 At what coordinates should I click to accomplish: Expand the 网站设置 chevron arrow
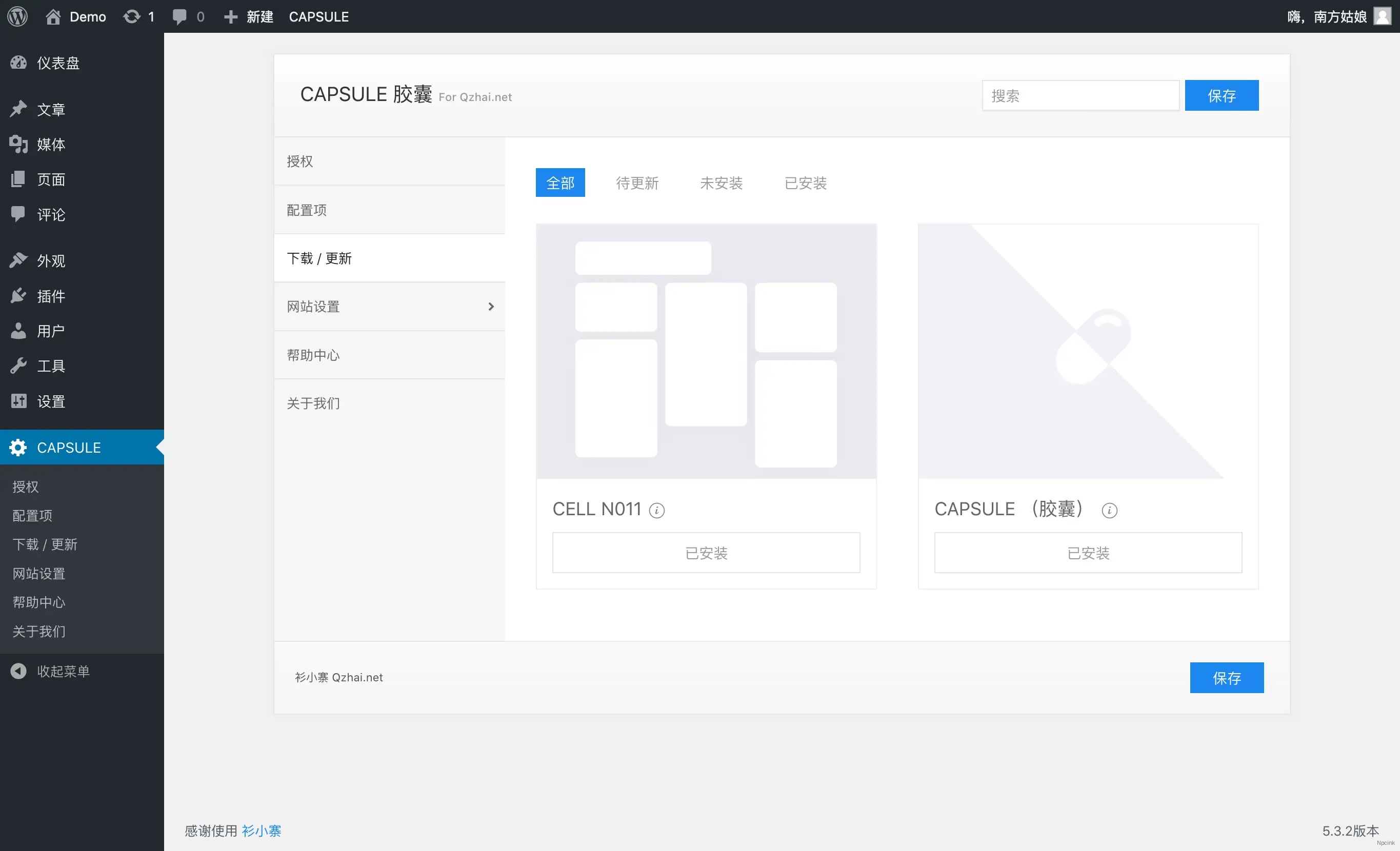click(x=491, y=307)
